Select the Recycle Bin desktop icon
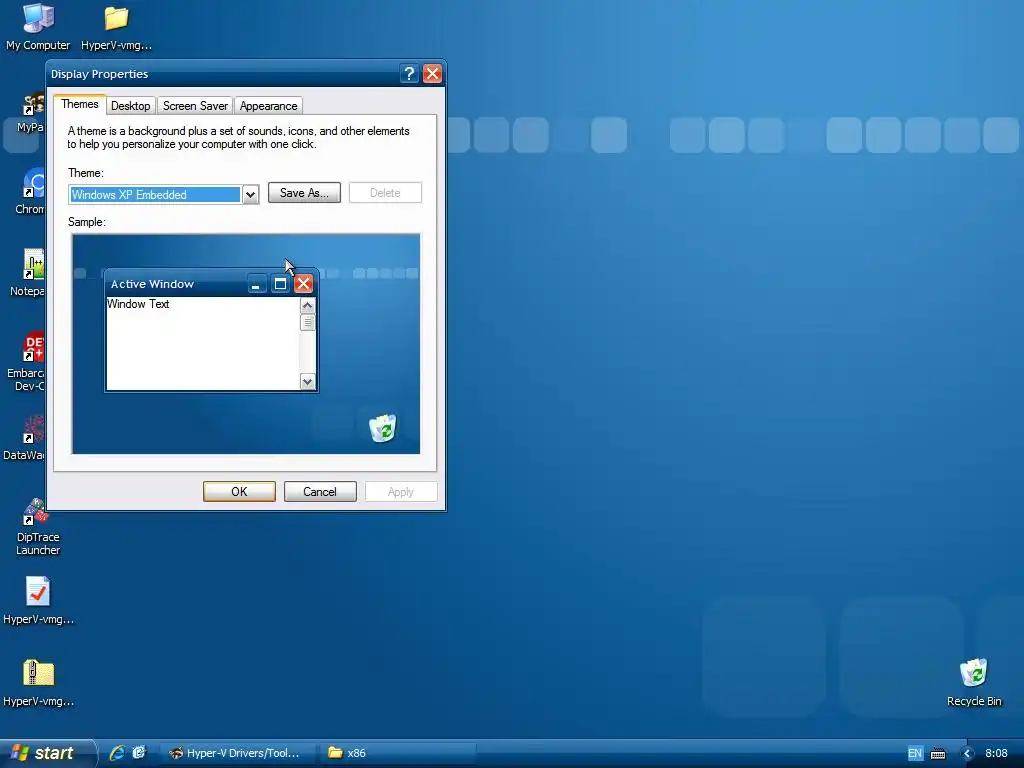 [x=974, y=682]
